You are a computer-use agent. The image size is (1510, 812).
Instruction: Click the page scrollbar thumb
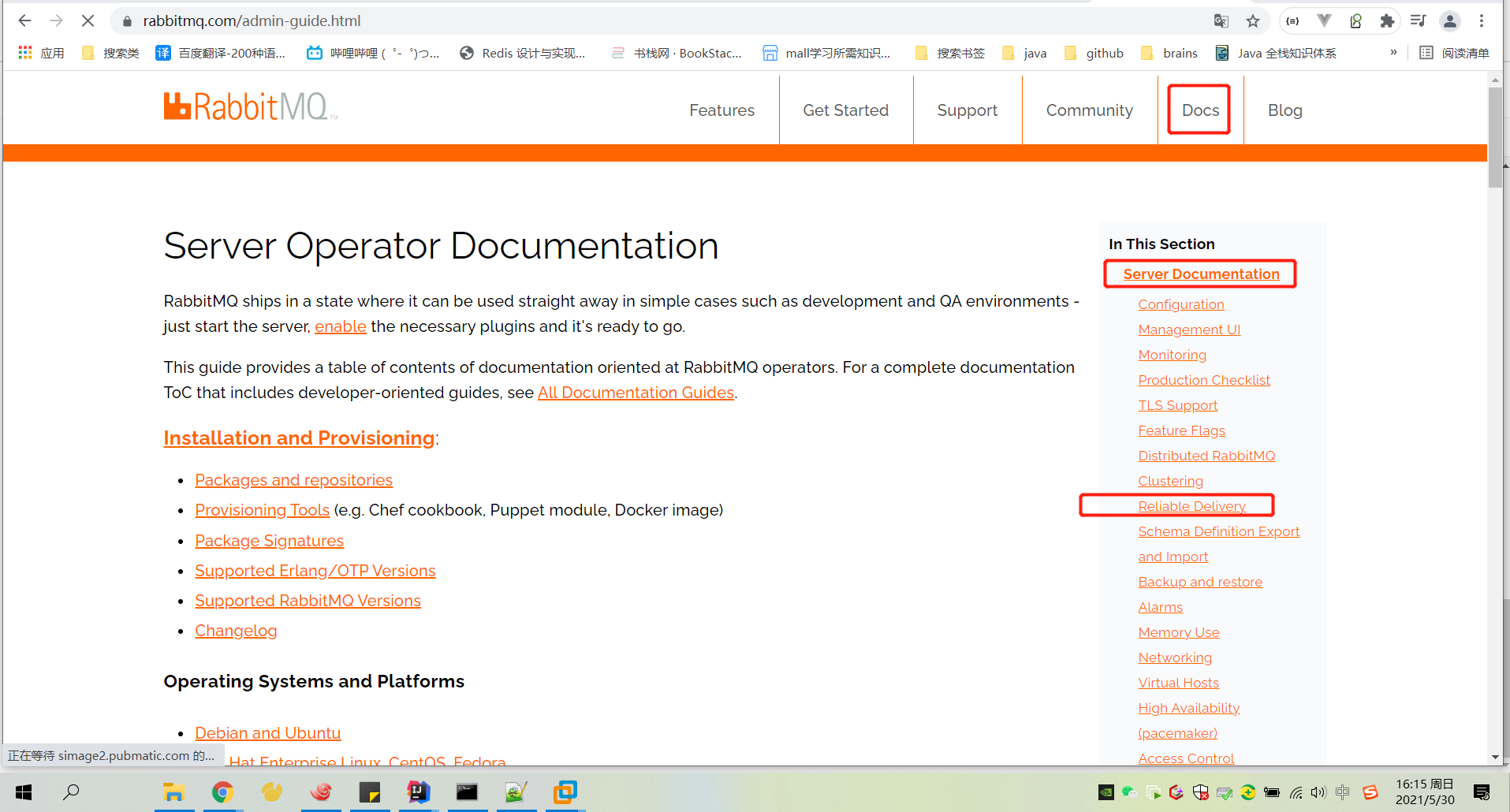[x=1495, y=137]
